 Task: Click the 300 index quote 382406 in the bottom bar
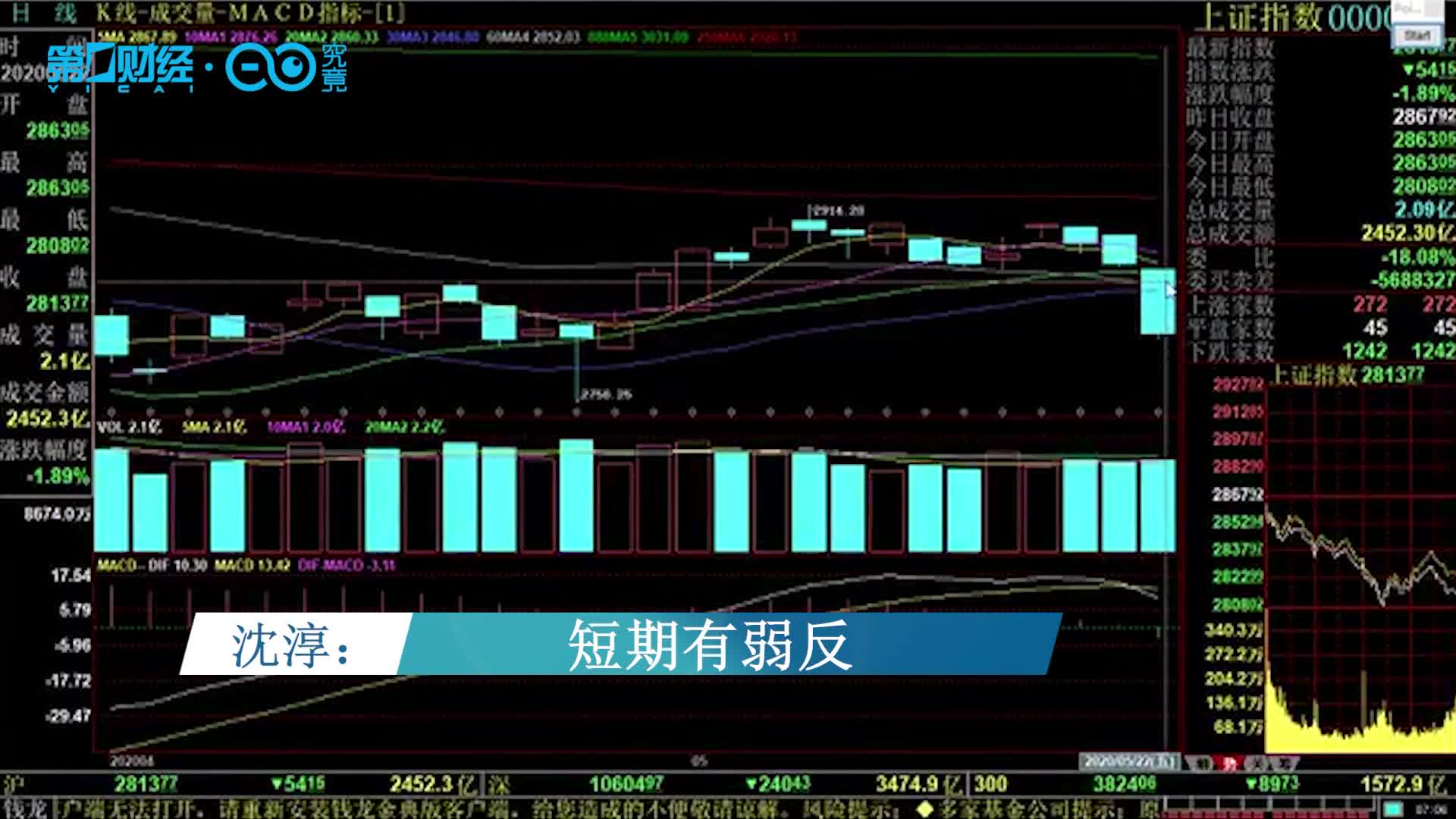click(x=1125, y=783)
